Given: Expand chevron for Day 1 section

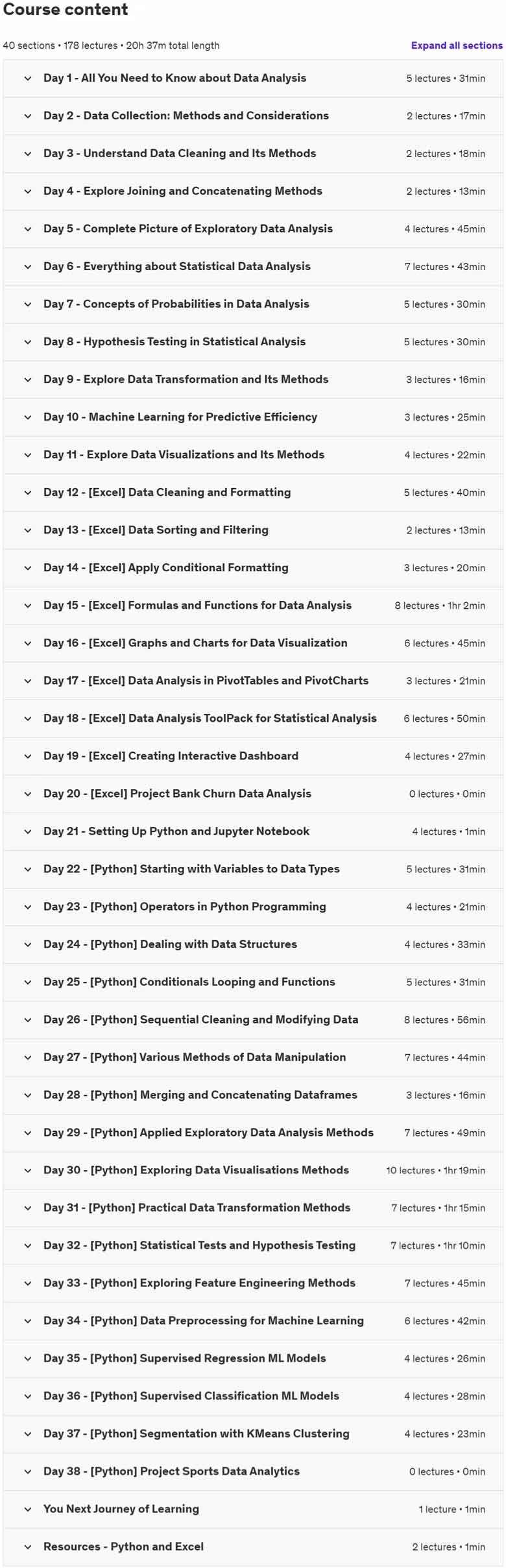Looking at the screenshot, I should pyautogui.click(x=28, y=79).
